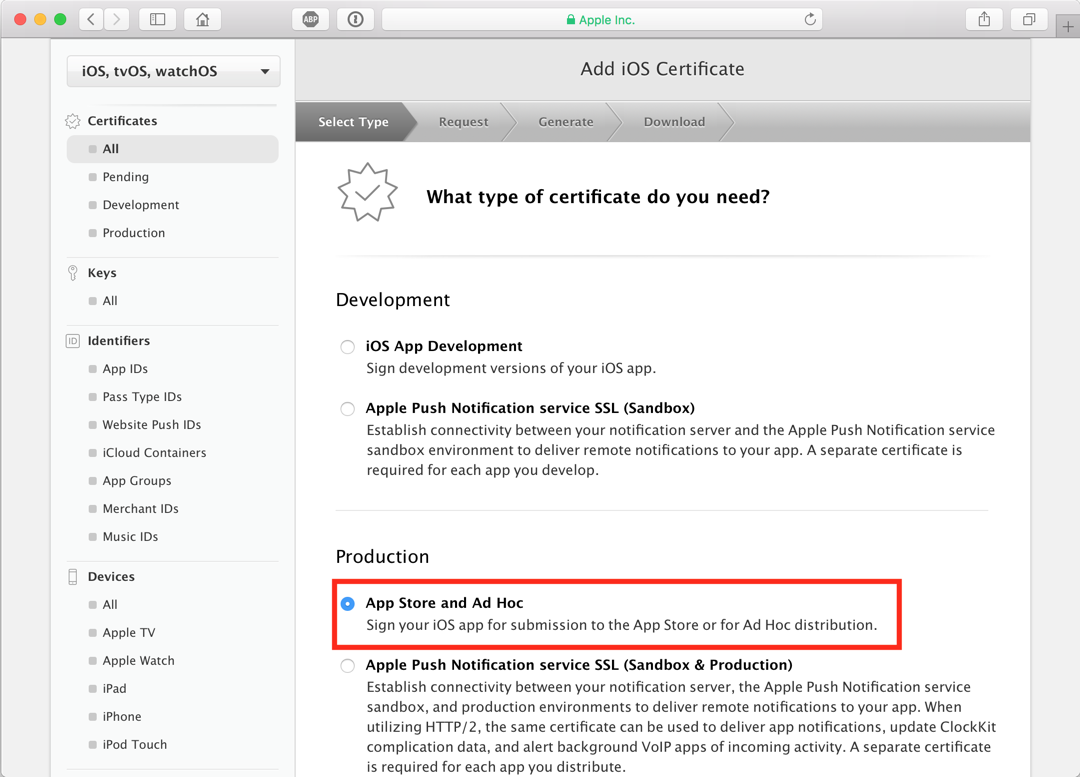
Task: Open the home page icon
Action: (x=202, y=19)
